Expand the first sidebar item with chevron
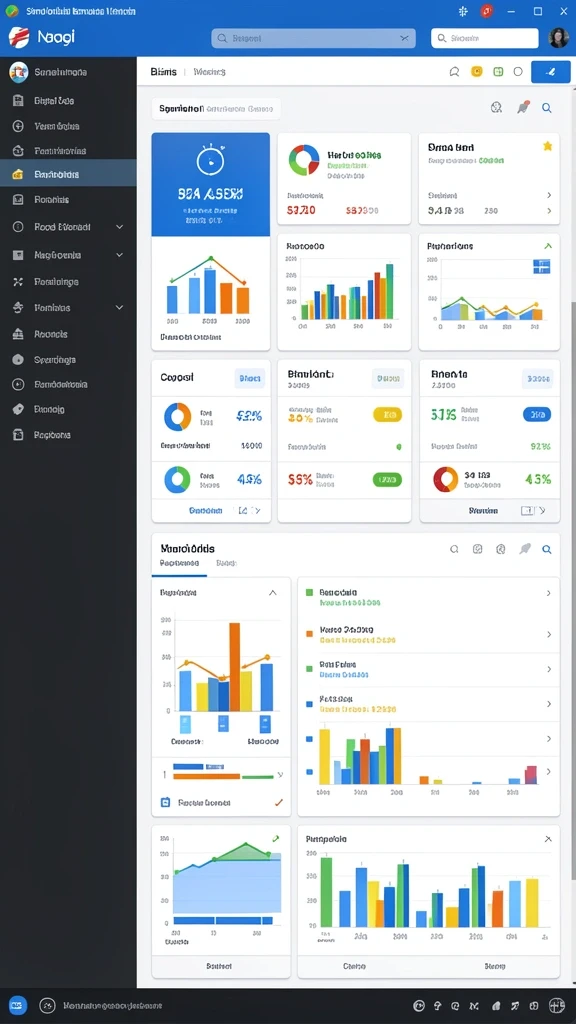The height and width of the screenshot is (1024, 576). click(x=69, y=227)
